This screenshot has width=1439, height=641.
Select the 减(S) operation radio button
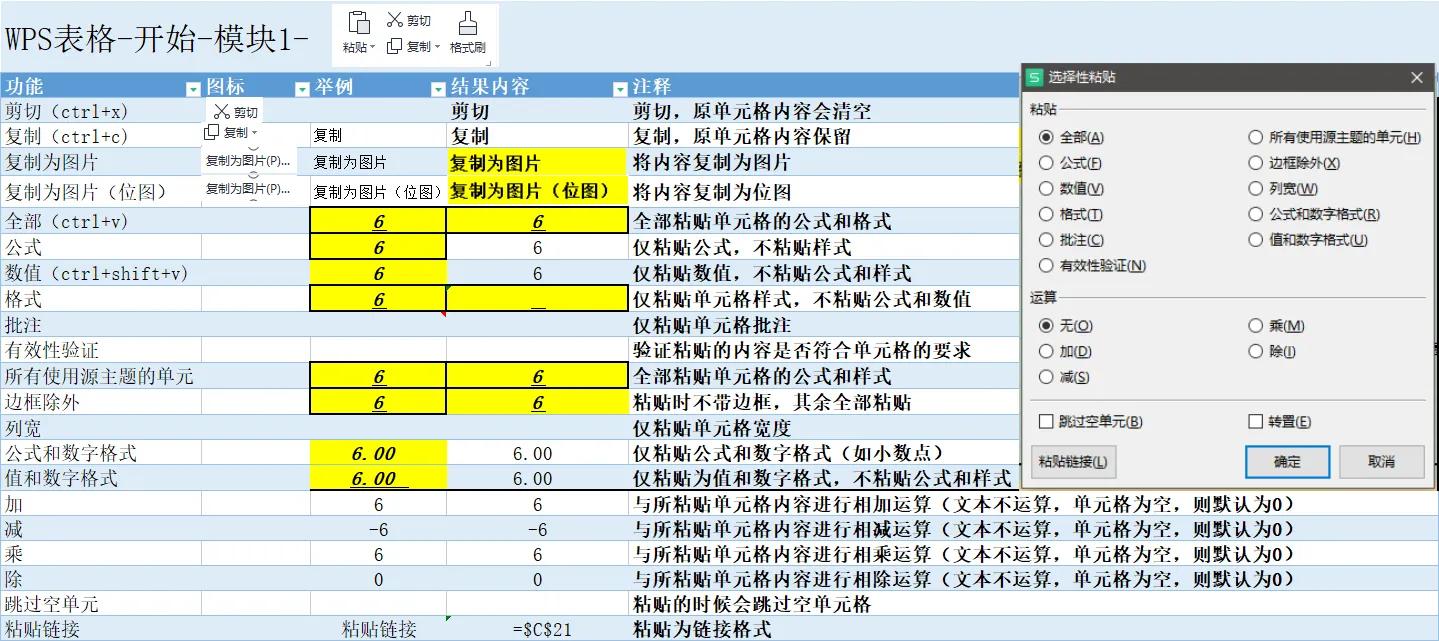coord(1046,378)
